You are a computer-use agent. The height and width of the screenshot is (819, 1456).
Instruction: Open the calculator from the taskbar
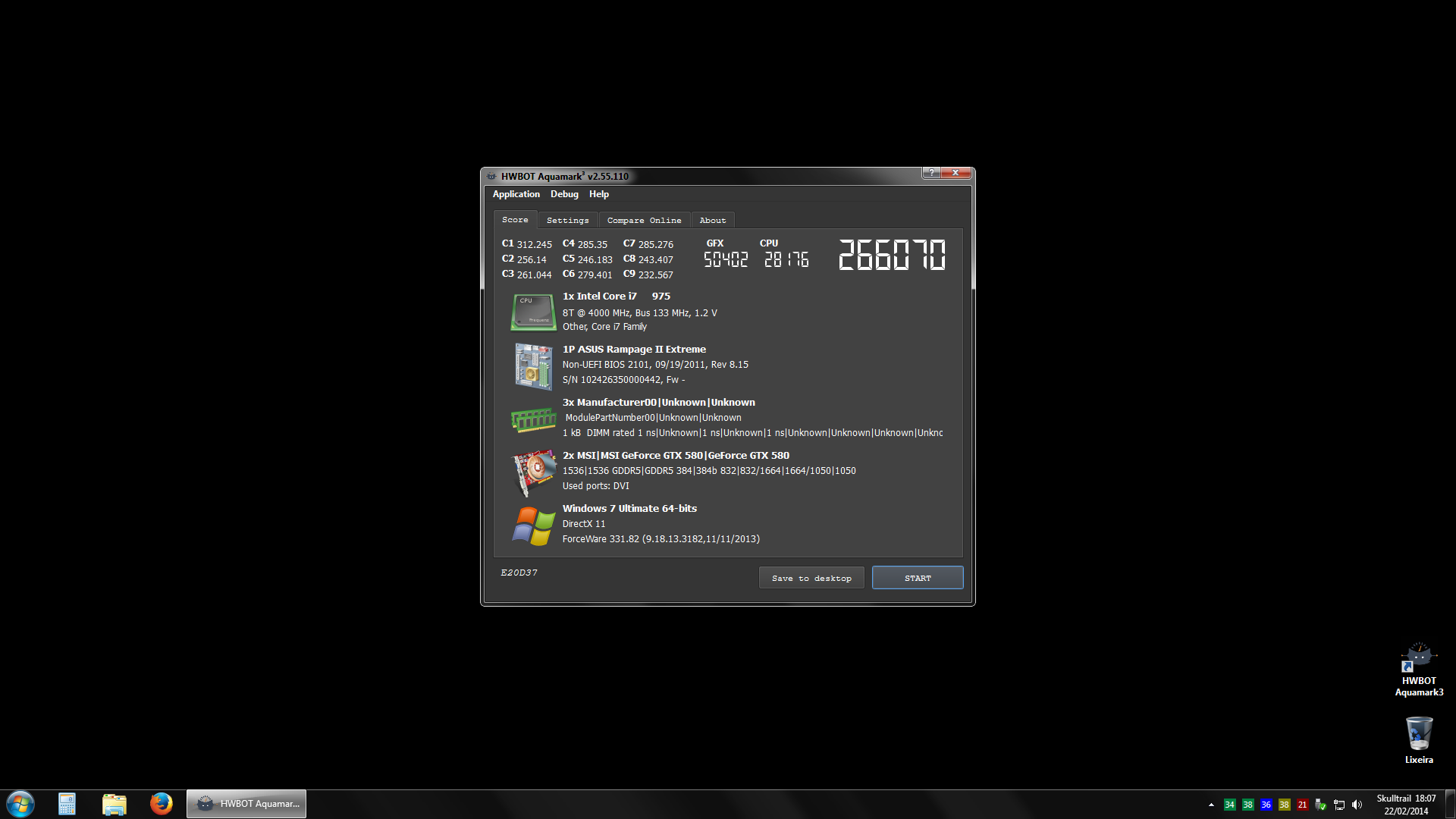[x=67, y=804]
